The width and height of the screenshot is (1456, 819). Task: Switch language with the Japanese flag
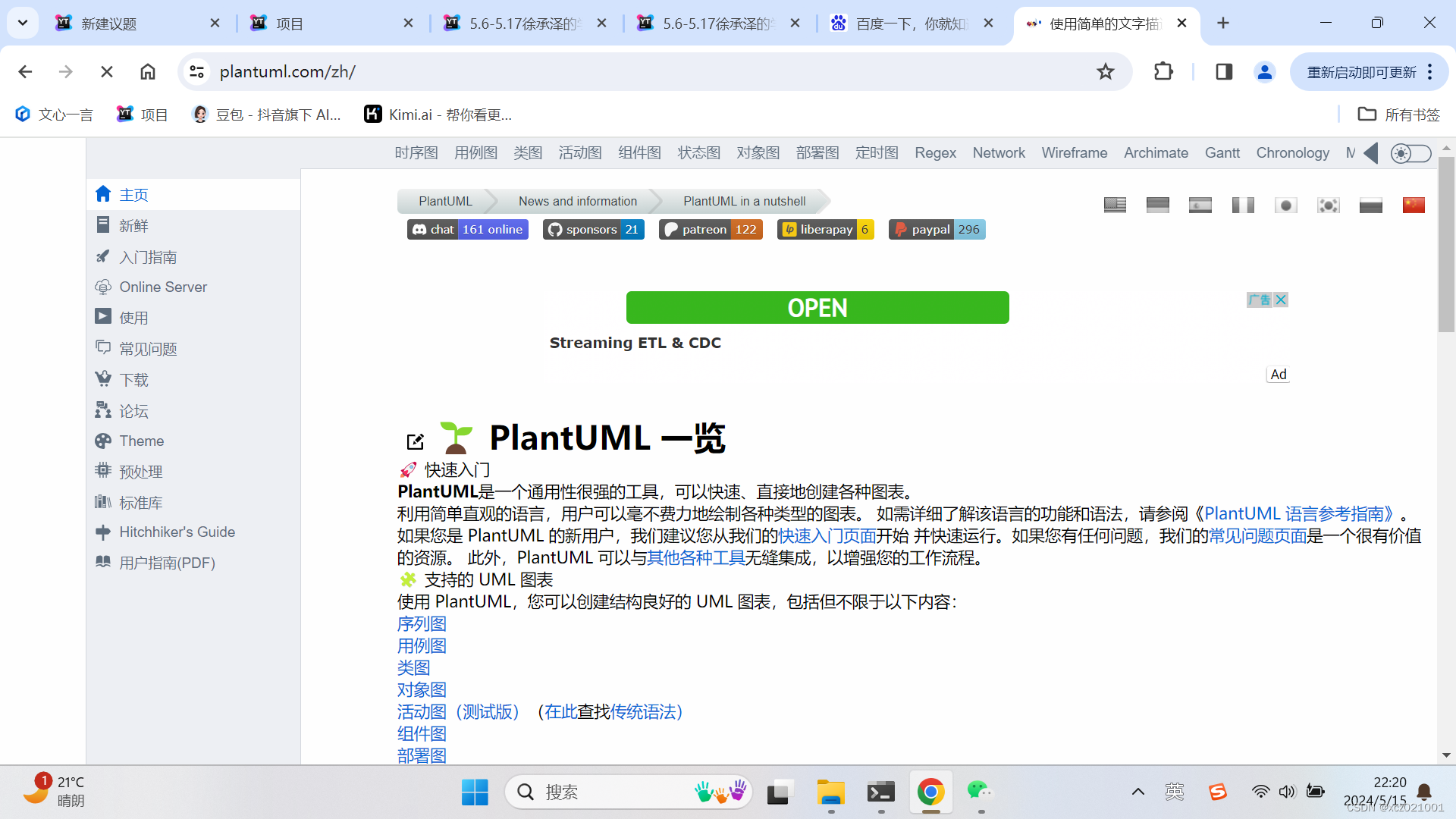tap(1285, 206)
